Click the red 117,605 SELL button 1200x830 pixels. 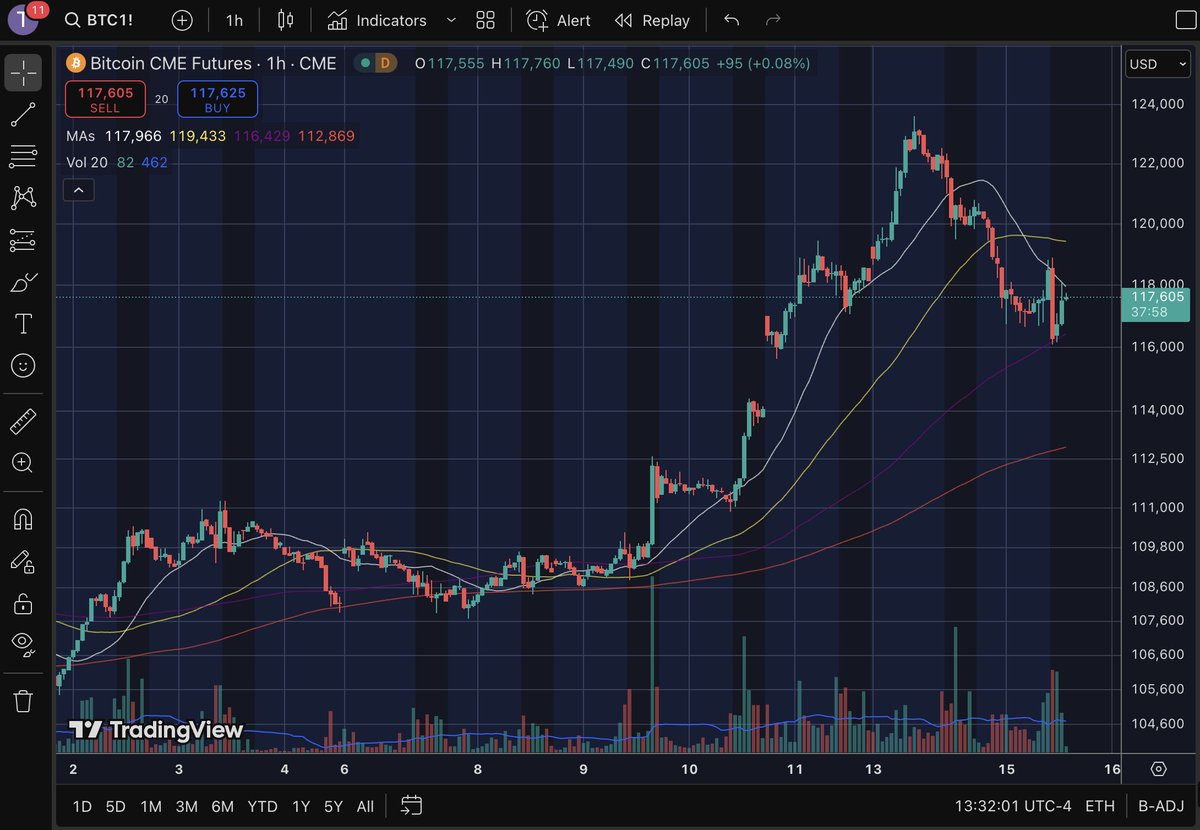[x=105, y=99]
